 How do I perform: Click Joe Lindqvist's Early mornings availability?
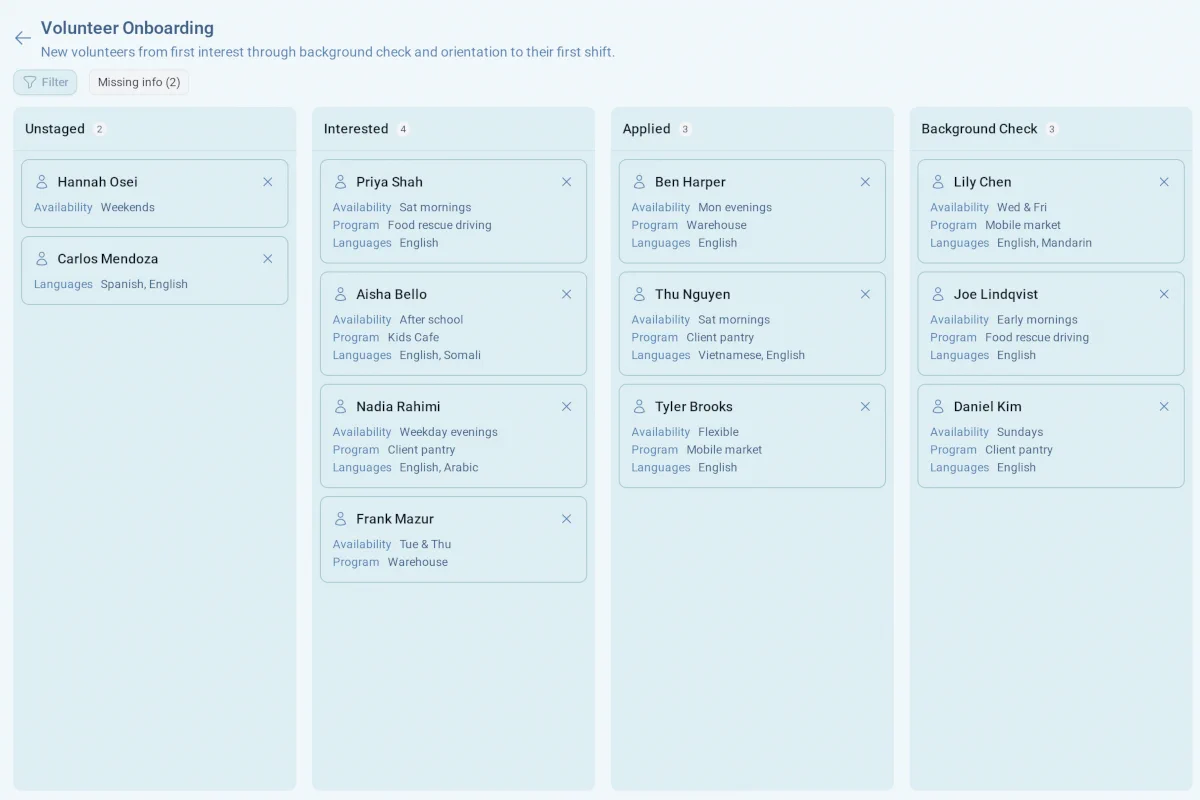coord(1038,320)
